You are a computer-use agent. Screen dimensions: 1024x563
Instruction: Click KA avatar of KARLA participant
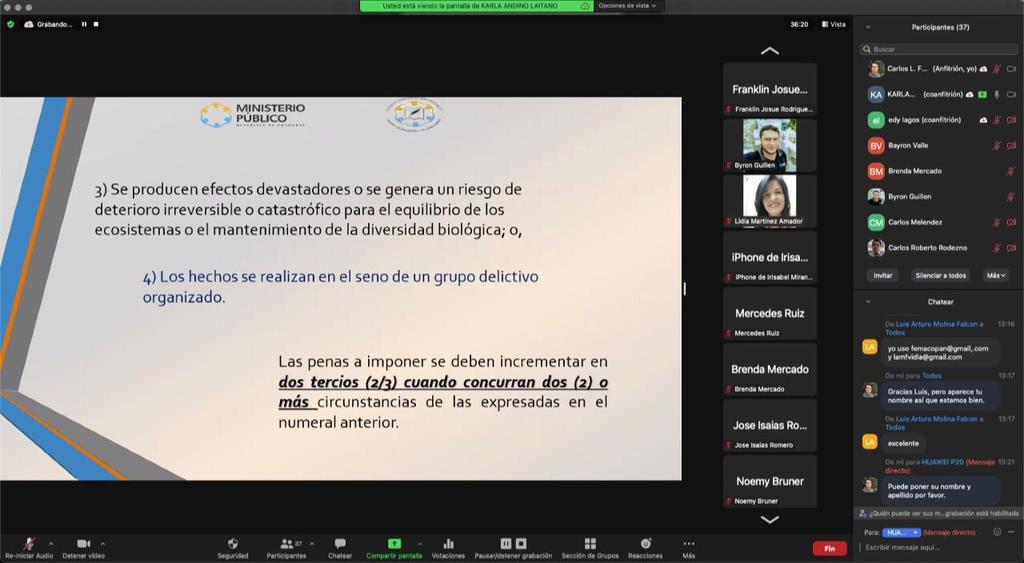point(876,94)
